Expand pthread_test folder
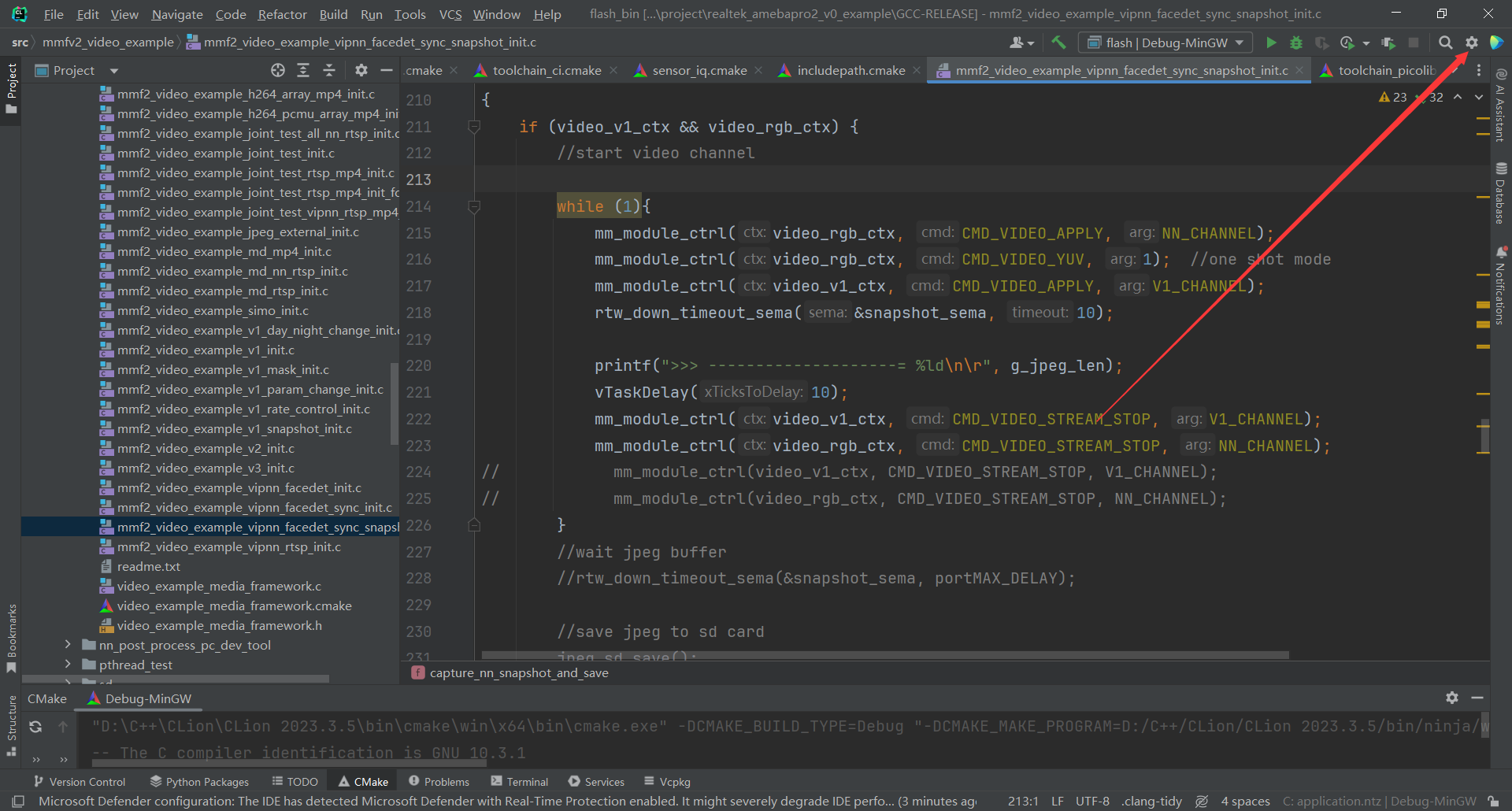This screenshot has height=811, width=1512. click(69, 665)
